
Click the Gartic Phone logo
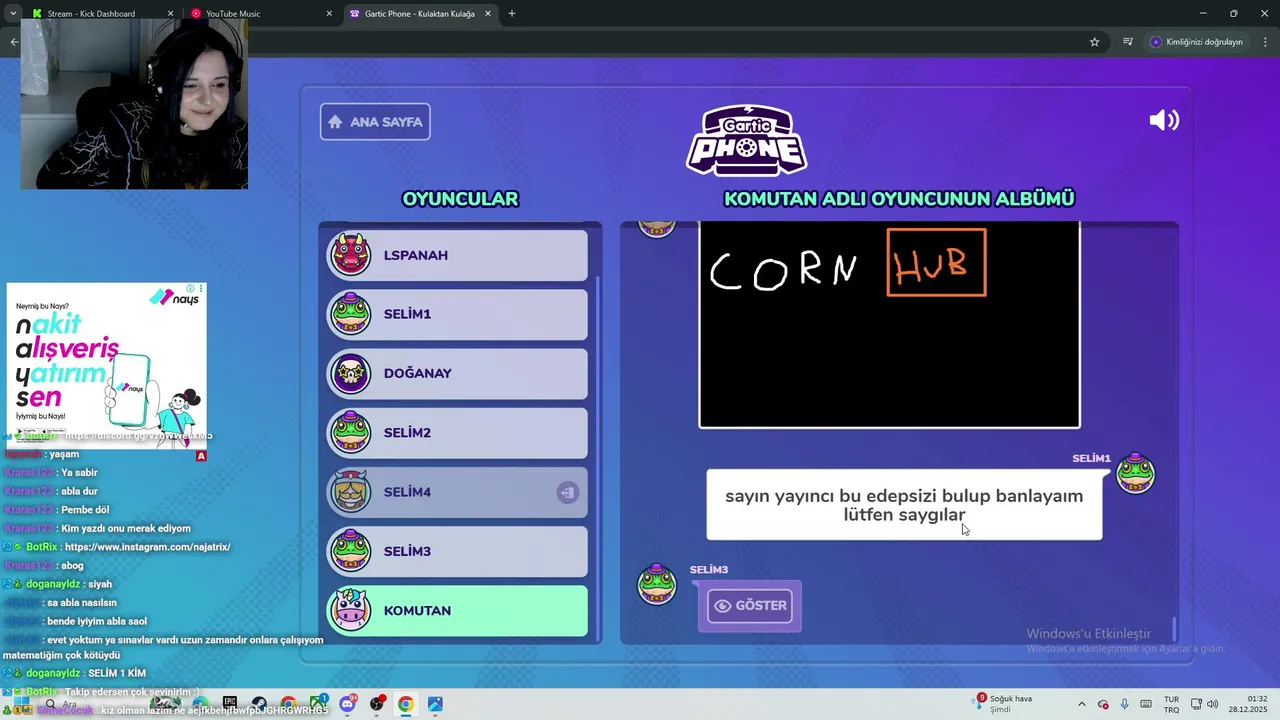[x=747, y=140]
